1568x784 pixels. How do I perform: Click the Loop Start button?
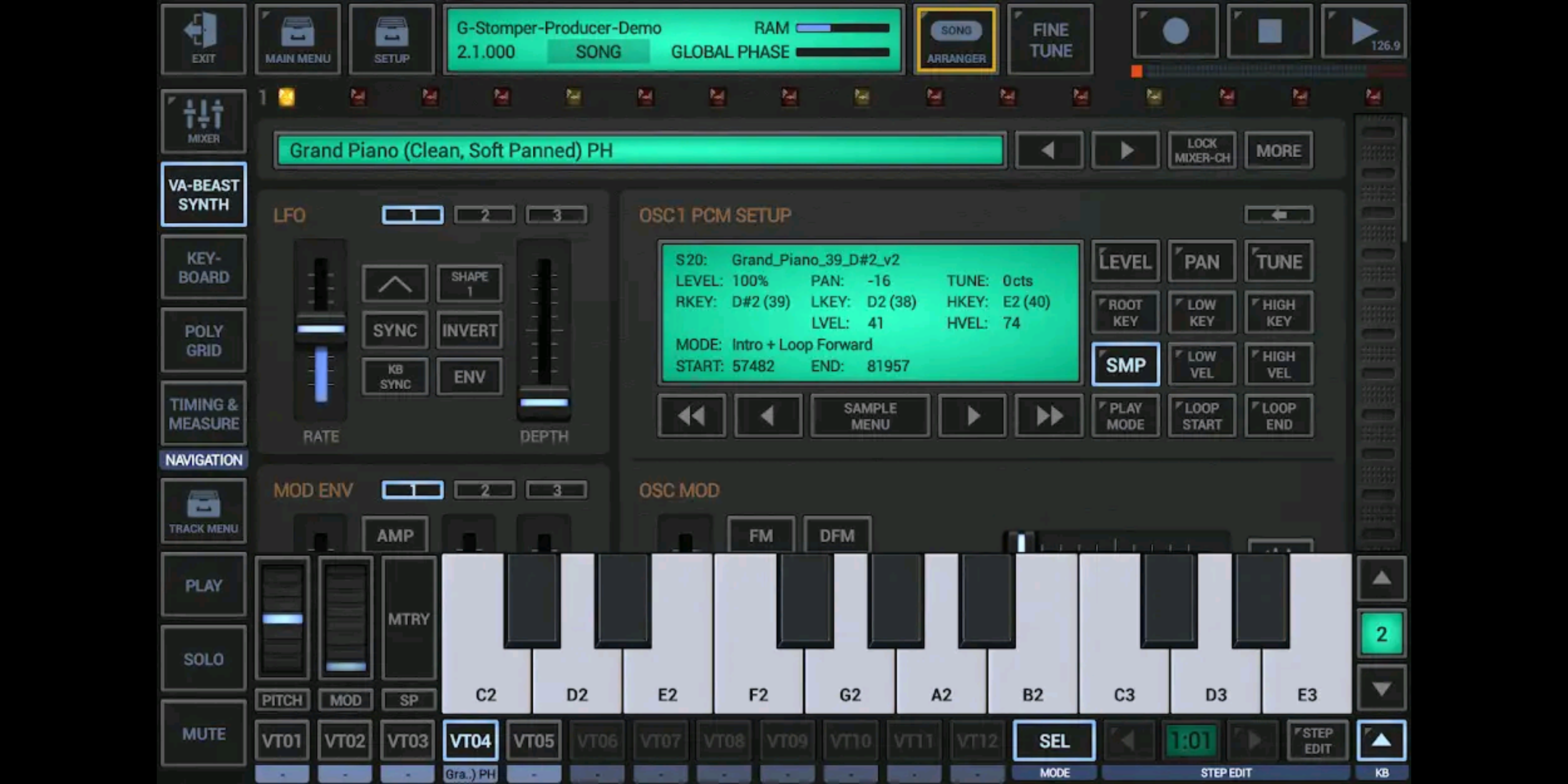tap(1201, 415)
